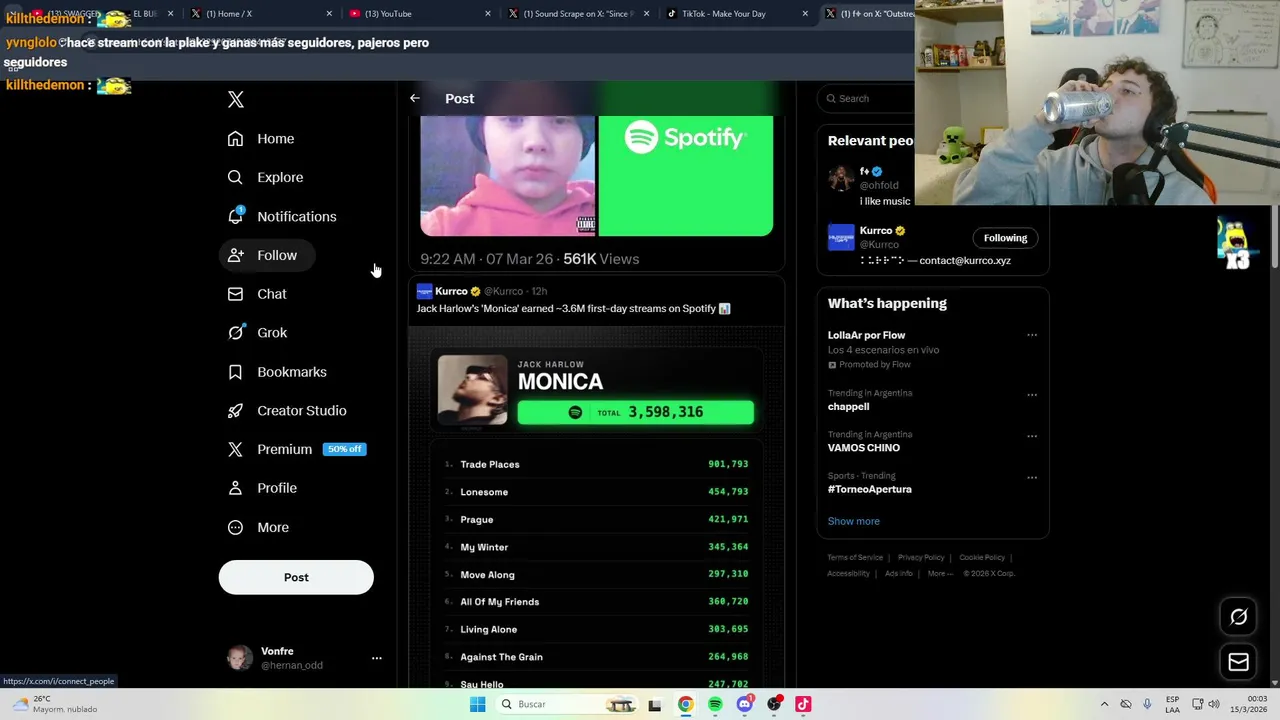The image size is (1280, 720).
Task: Switch to the Sound Scrape on X tab
Action: point(579,14)
